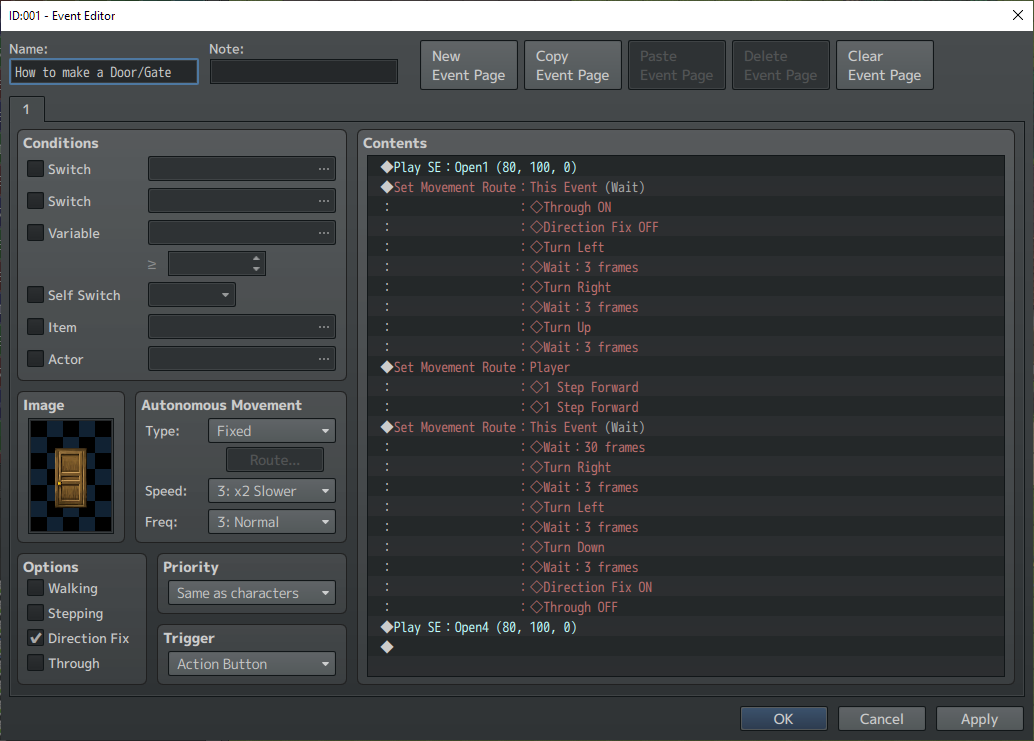Expand the movement Type dropdown showing Fixed

tap(272, 431)
